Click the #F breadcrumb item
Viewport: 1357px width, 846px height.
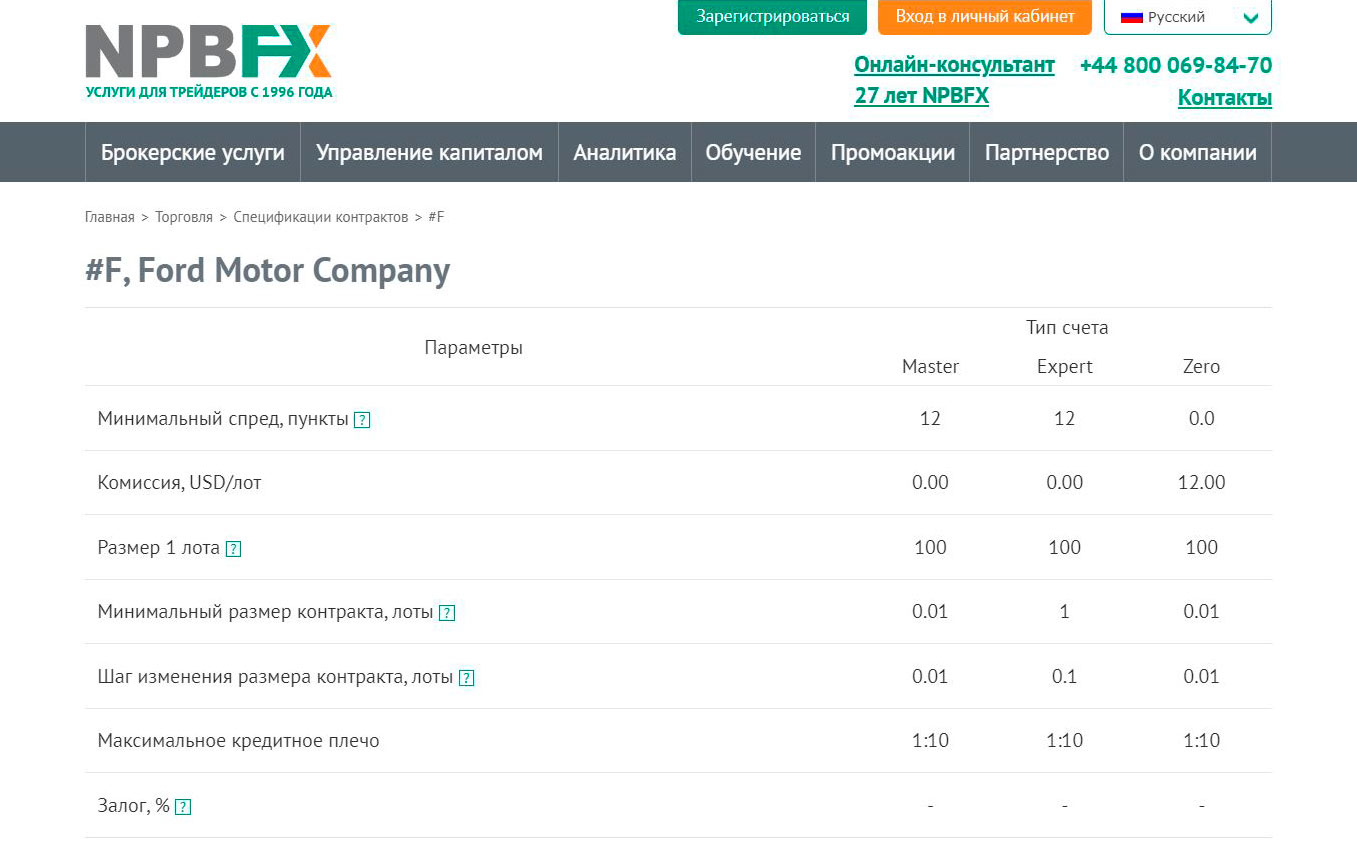pyautogui.click(x=436, y=217)
